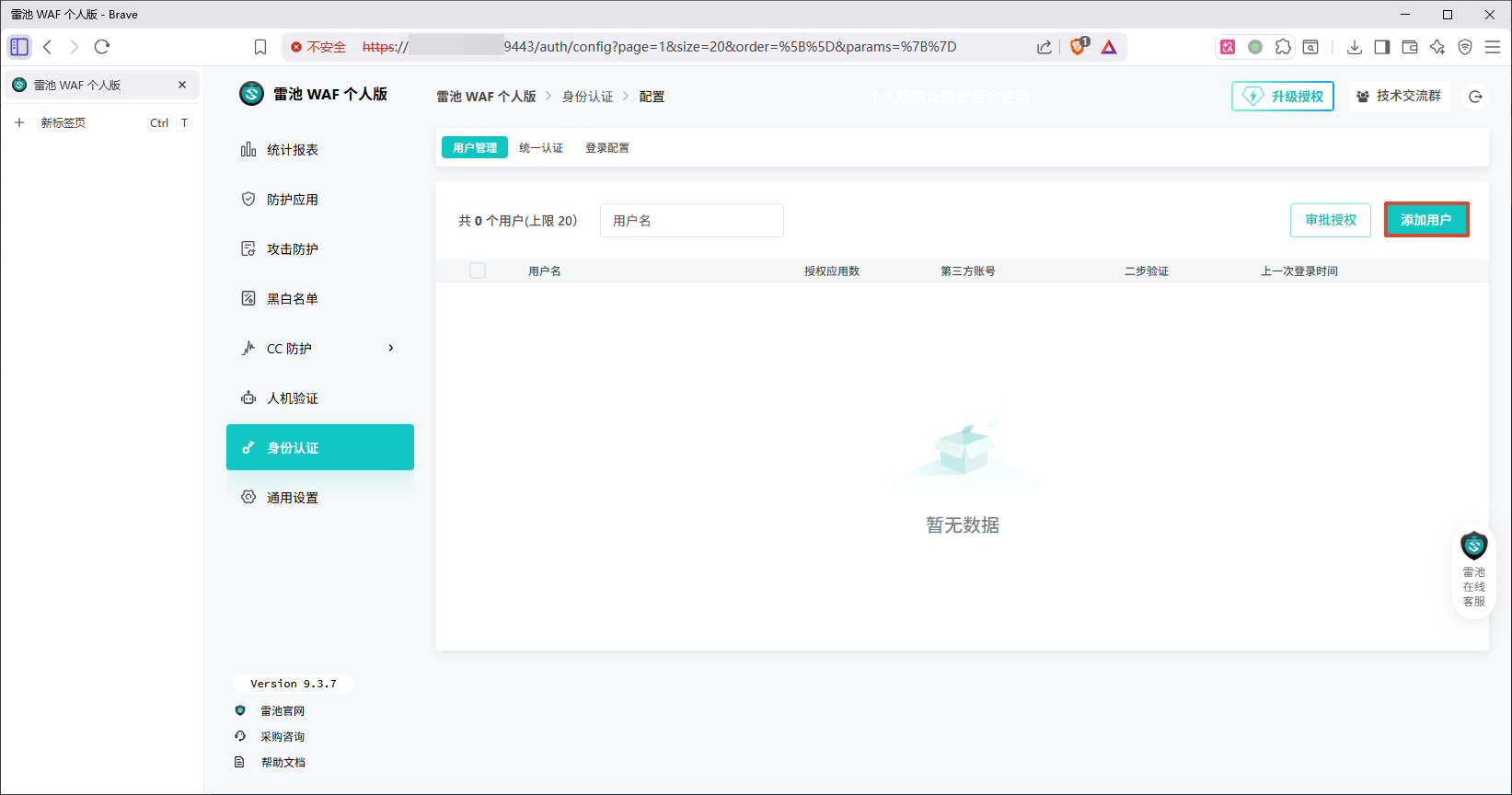This screenshot has height=795, width=1512.
Task: Click the browser forward arrow
Action: tap(75, 47)
